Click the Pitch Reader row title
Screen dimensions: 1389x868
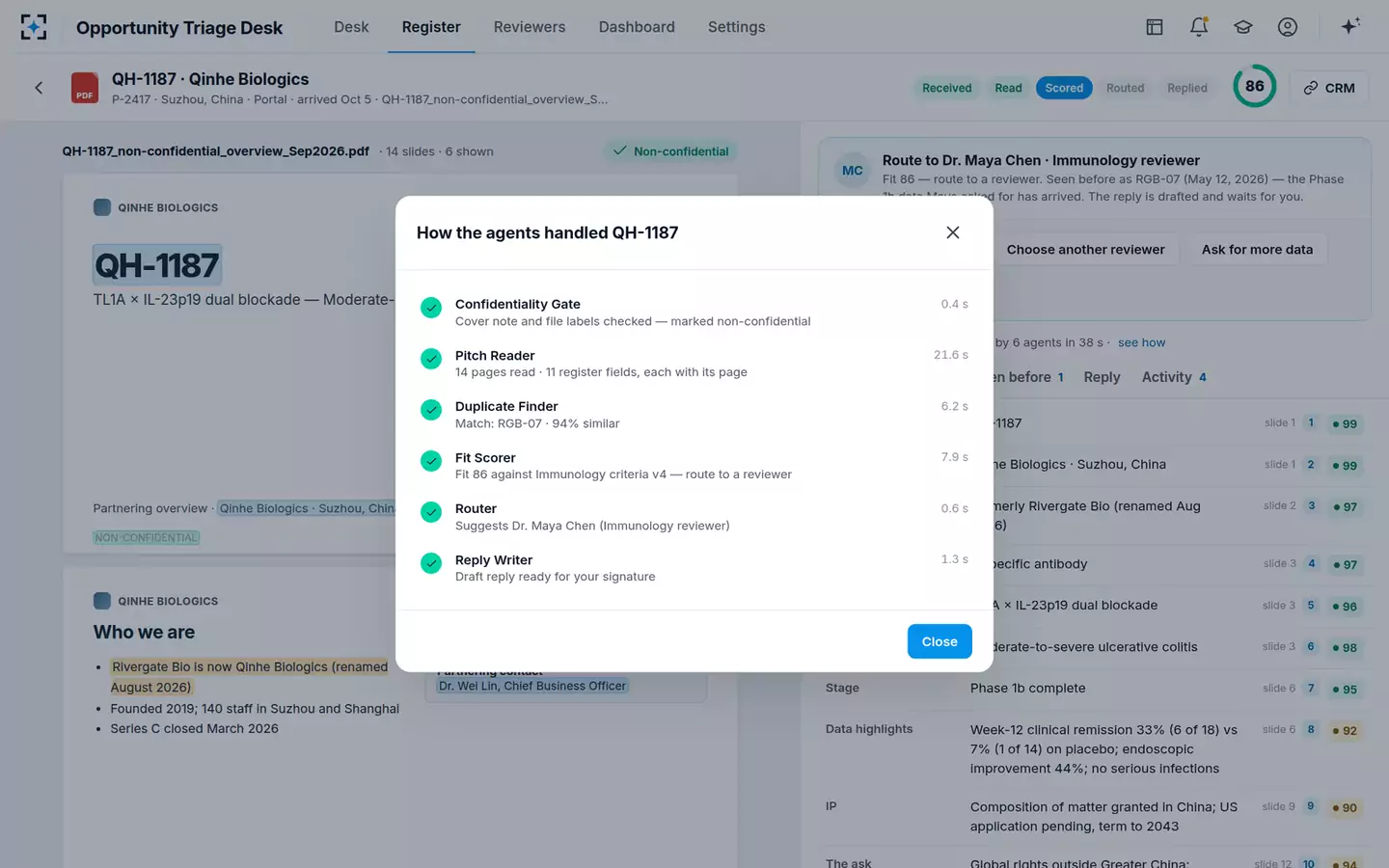tap(495, 355)
